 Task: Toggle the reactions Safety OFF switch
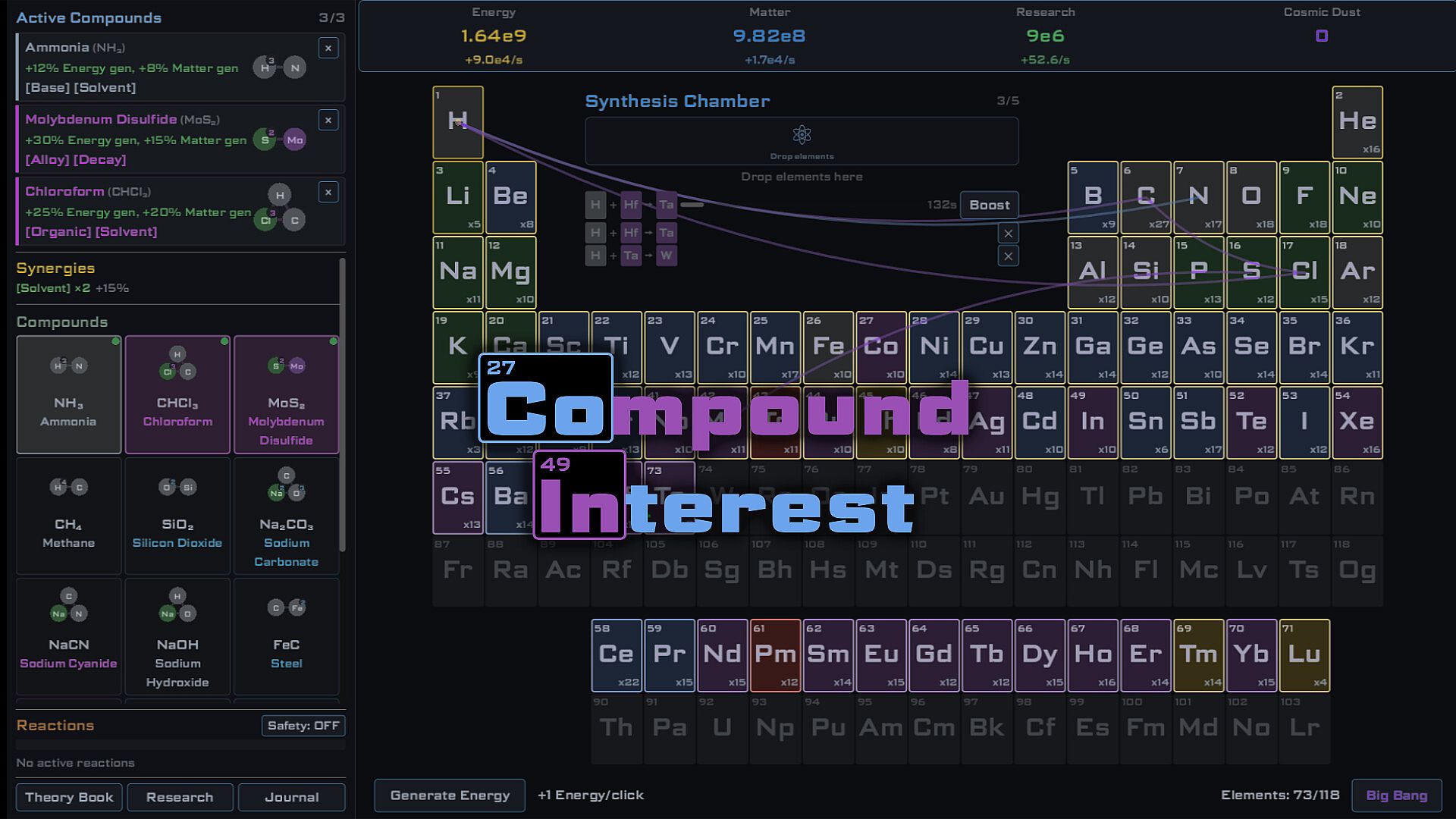[303, 726]
